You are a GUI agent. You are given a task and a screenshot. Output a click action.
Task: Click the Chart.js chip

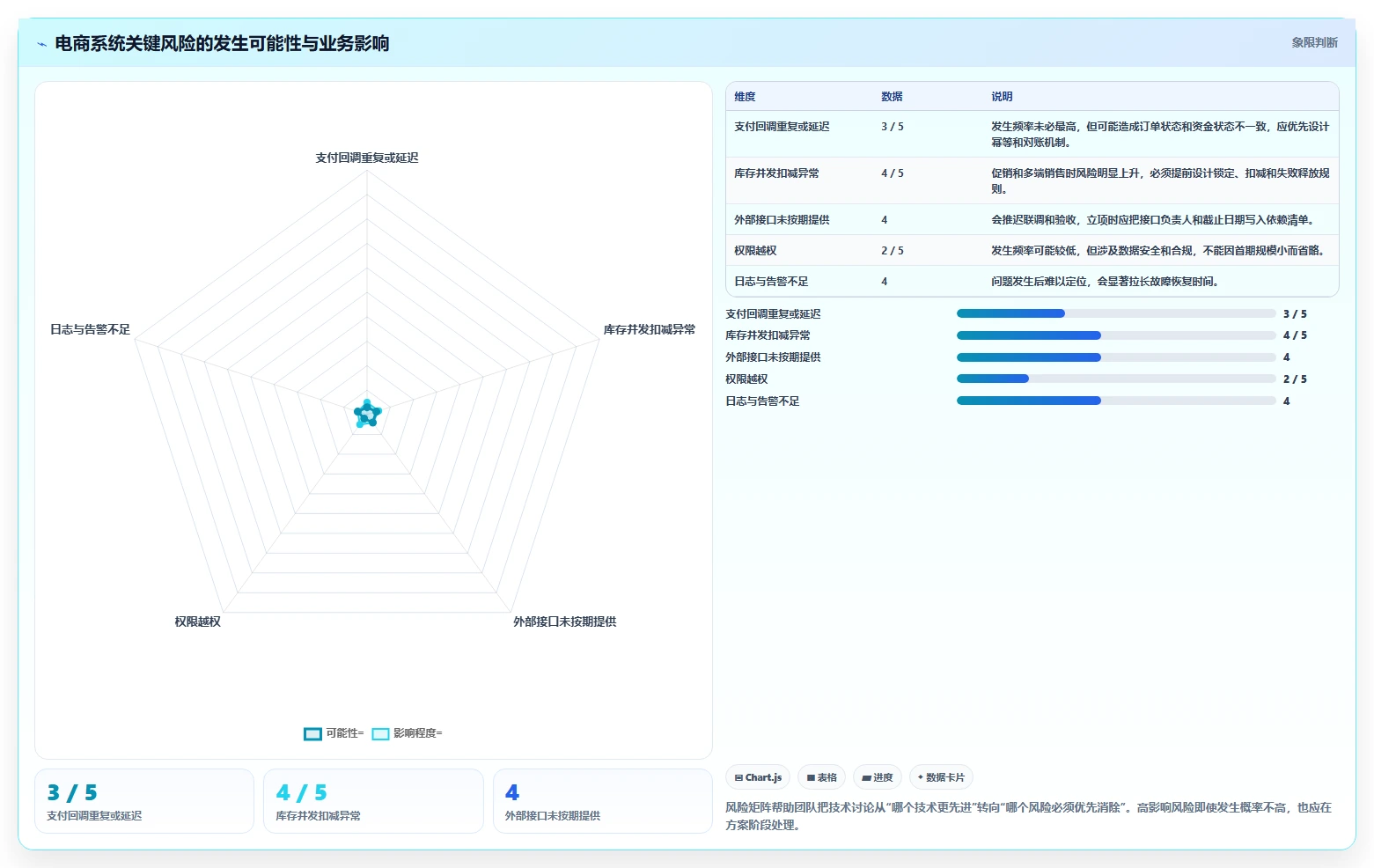click(758, 777)
